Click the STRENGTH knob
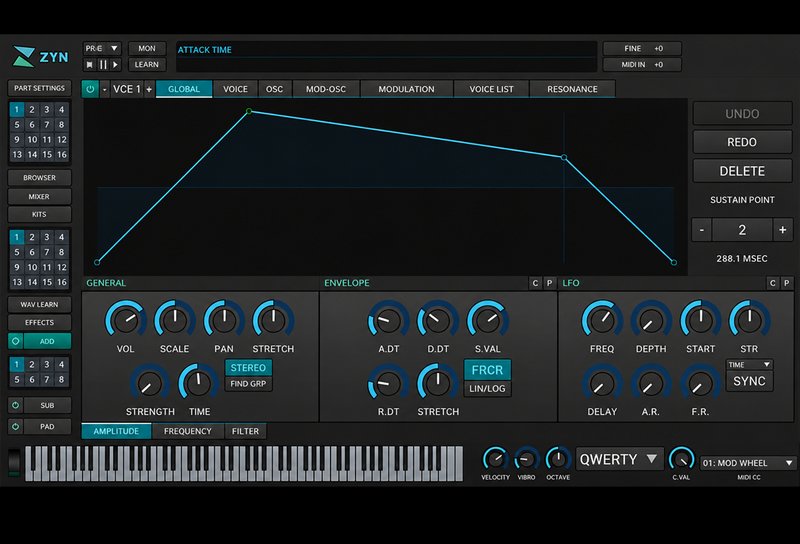The width and height of the screenshot is (800, 544). [x=150, y=383]
